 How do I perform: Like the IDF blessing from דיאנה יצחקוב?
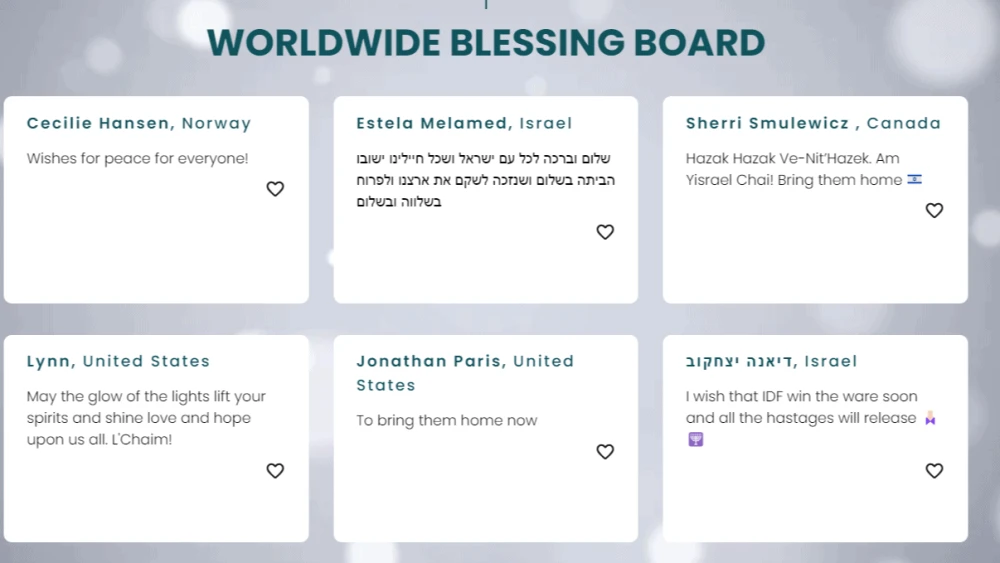pos(934,470)
